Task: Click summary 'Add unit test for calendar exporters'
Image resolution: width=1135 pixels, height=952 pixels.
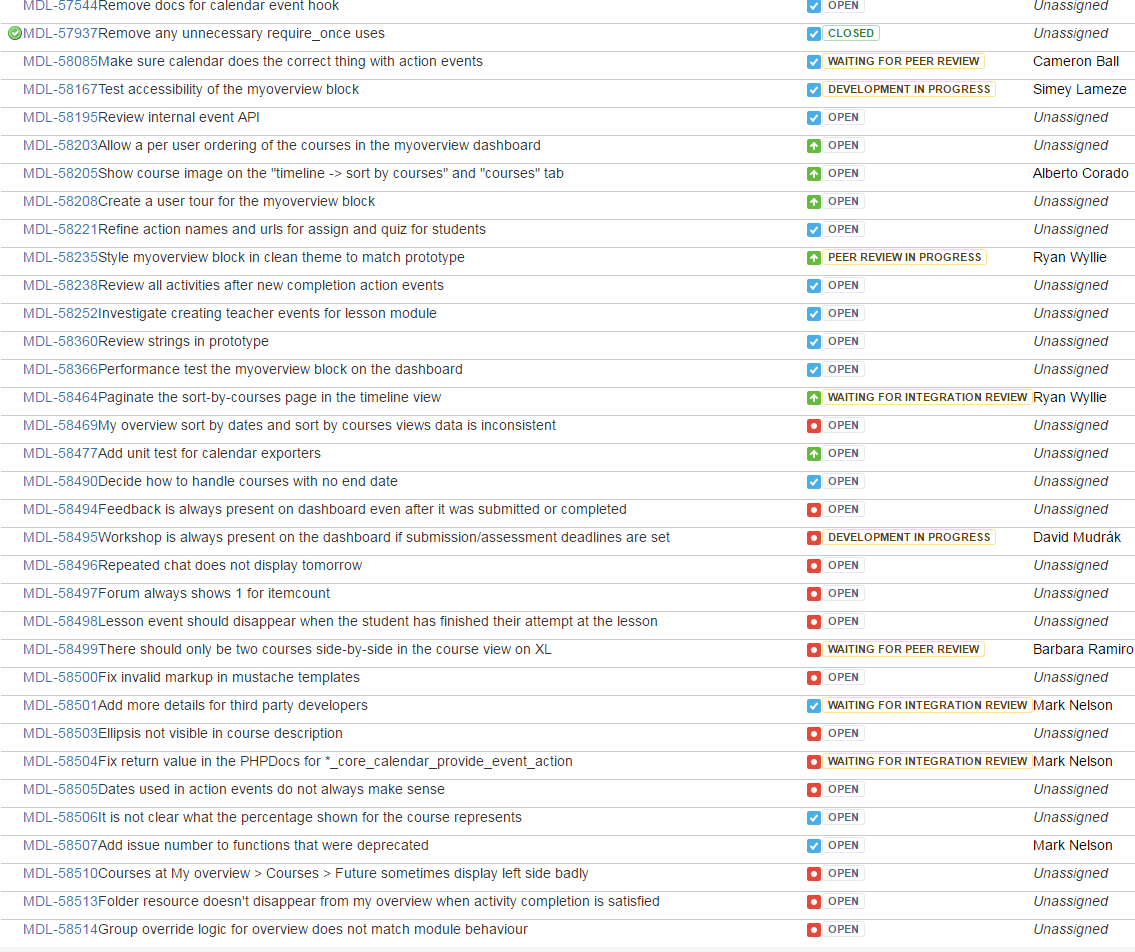Action: pyautogui.click(x=209, y=453)
